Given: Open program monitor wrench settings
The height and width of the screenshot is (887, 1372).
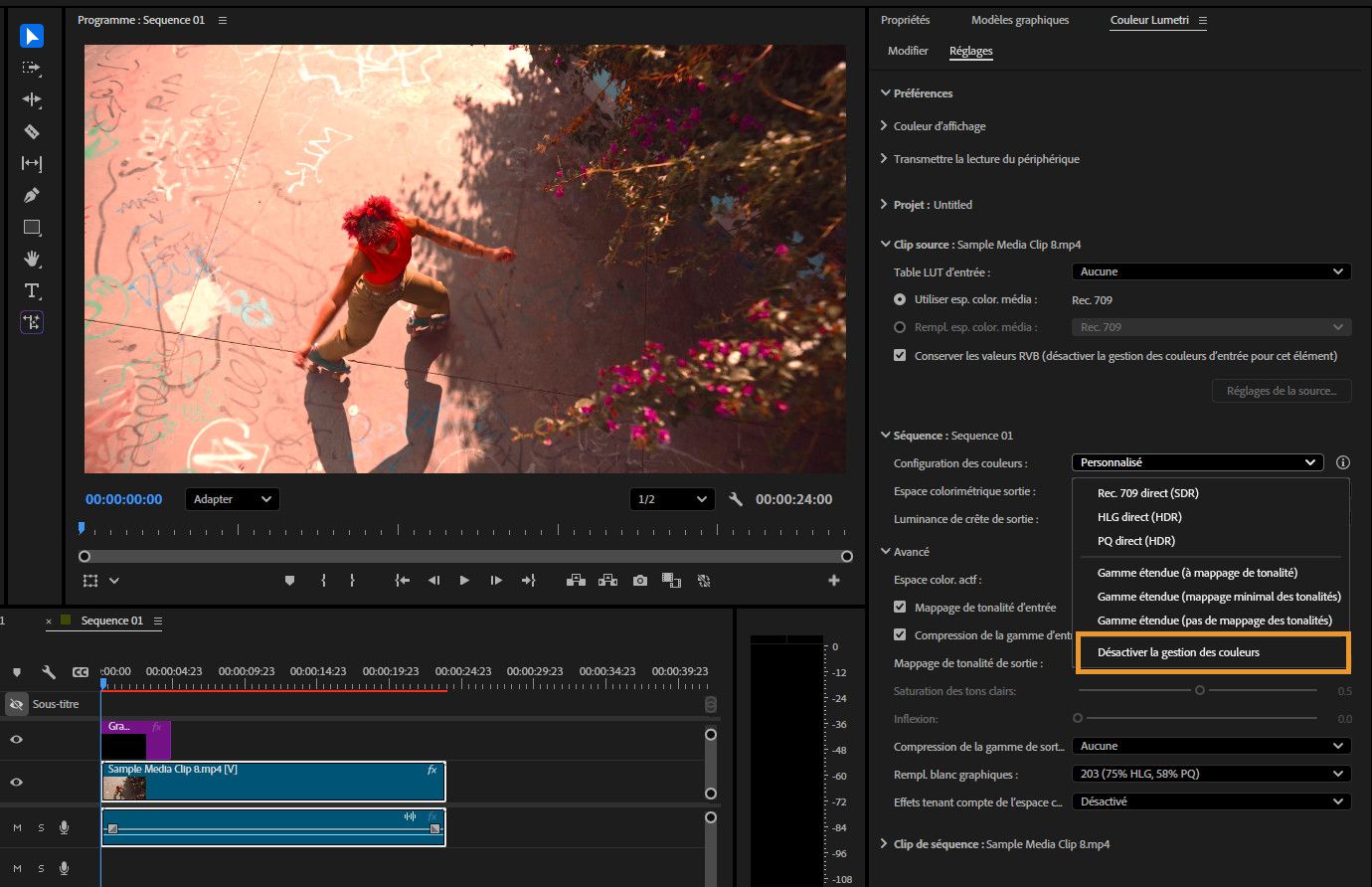Looking at the screenshot, I should [x=736, y=499].
